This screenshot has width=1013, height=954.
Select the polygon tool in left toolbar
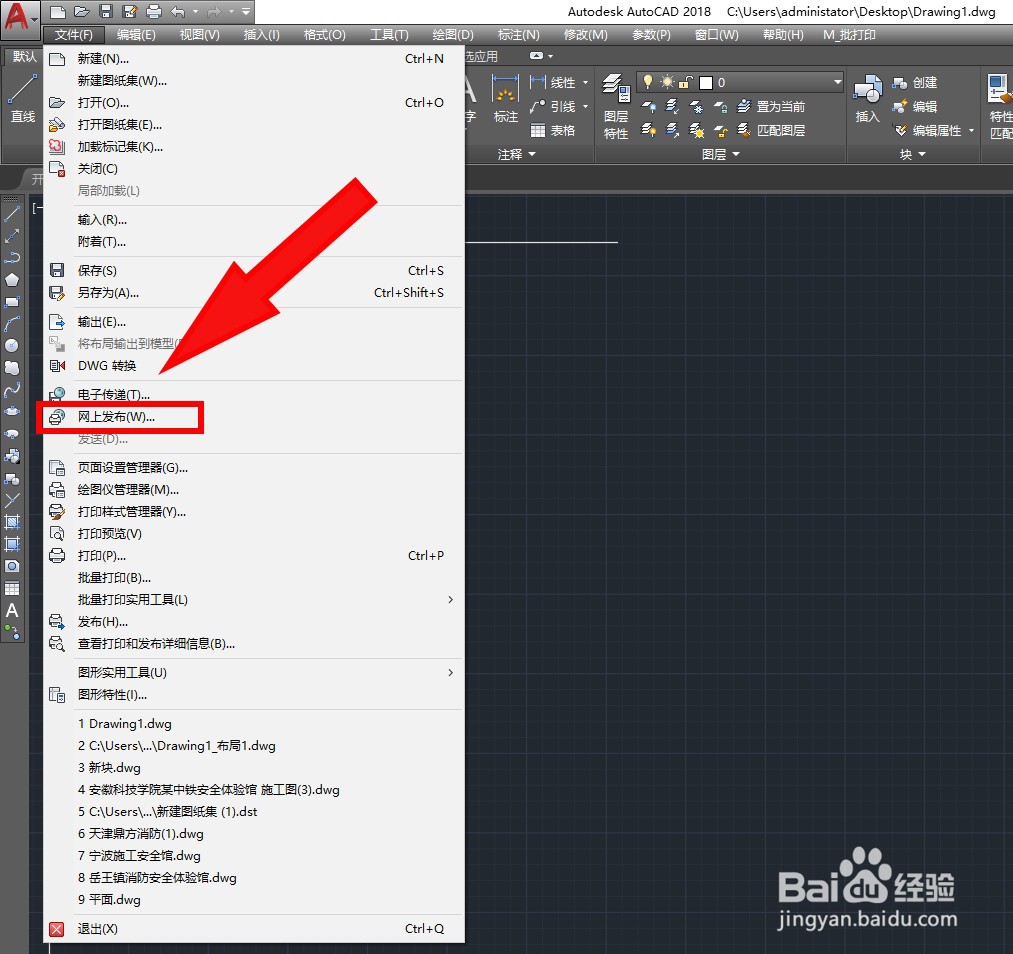[12, 280]
